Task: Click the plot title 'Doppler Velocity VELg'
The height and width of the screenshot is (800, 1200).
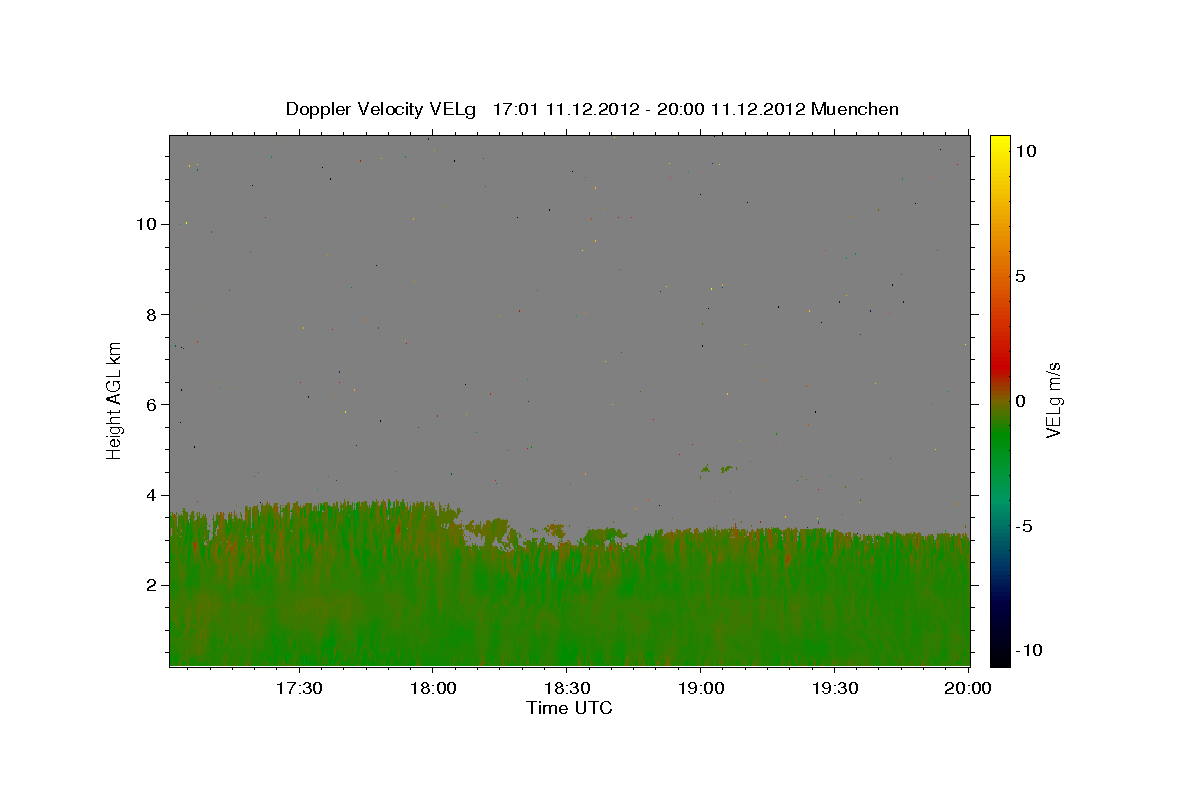Action: 382,109
